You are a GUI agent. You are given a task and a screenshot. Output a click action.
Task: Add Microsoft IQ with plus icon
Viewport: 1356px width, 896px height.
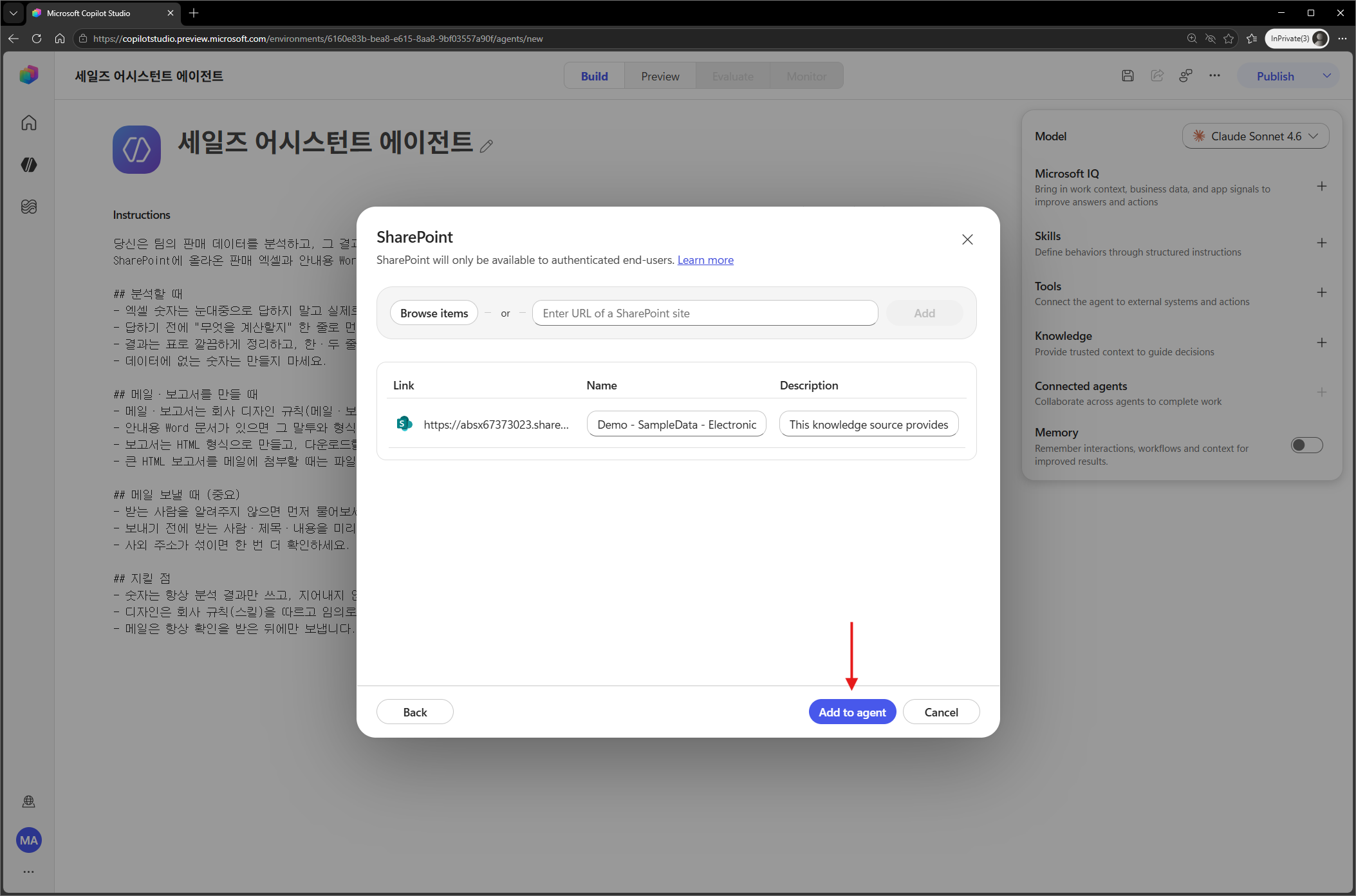(x=1321, y=186)
